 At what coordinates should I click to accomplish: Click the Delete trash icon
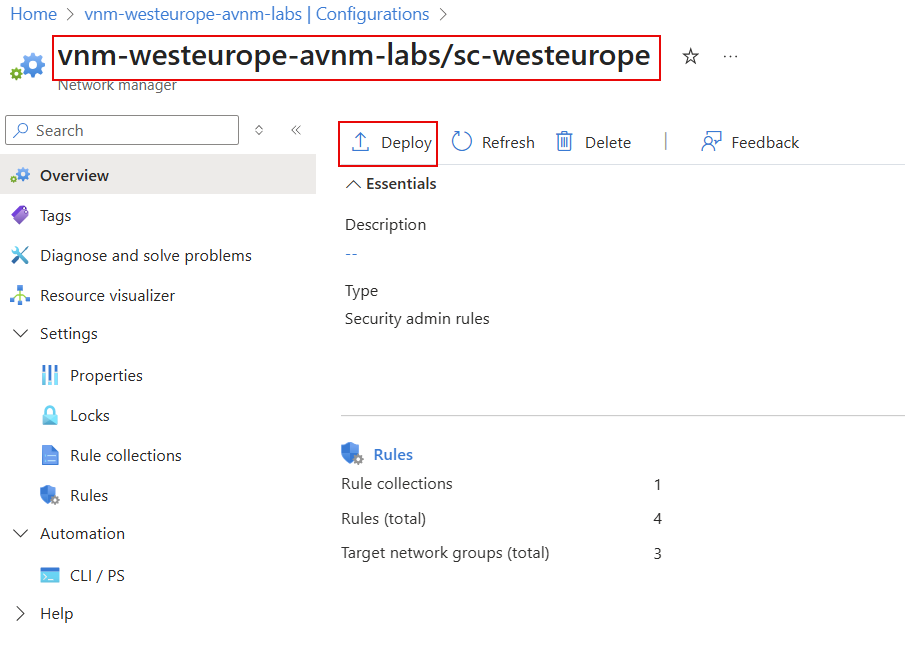(x=565, y=141)
